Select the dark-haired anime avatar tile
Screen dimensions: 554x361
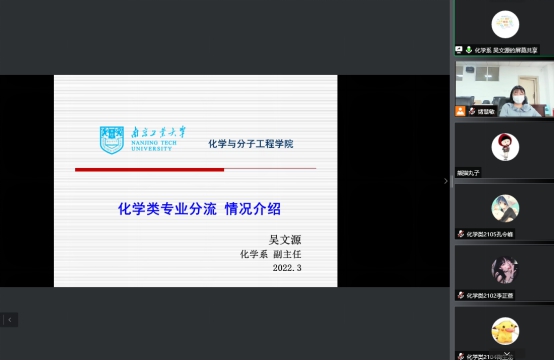click(x=505, y=270)
